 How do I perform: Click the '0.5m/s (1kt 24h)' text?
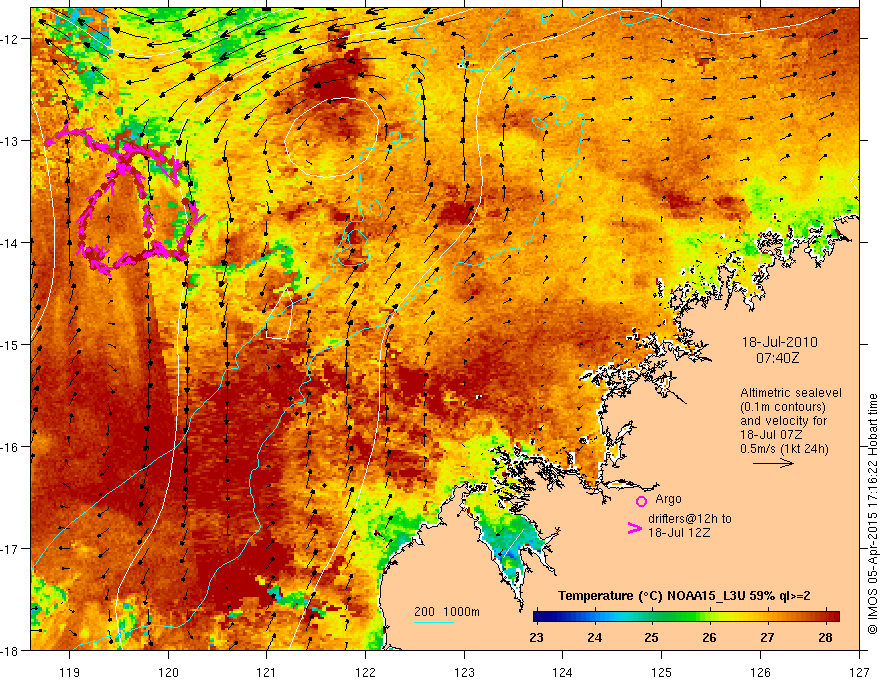coord(785,449)
